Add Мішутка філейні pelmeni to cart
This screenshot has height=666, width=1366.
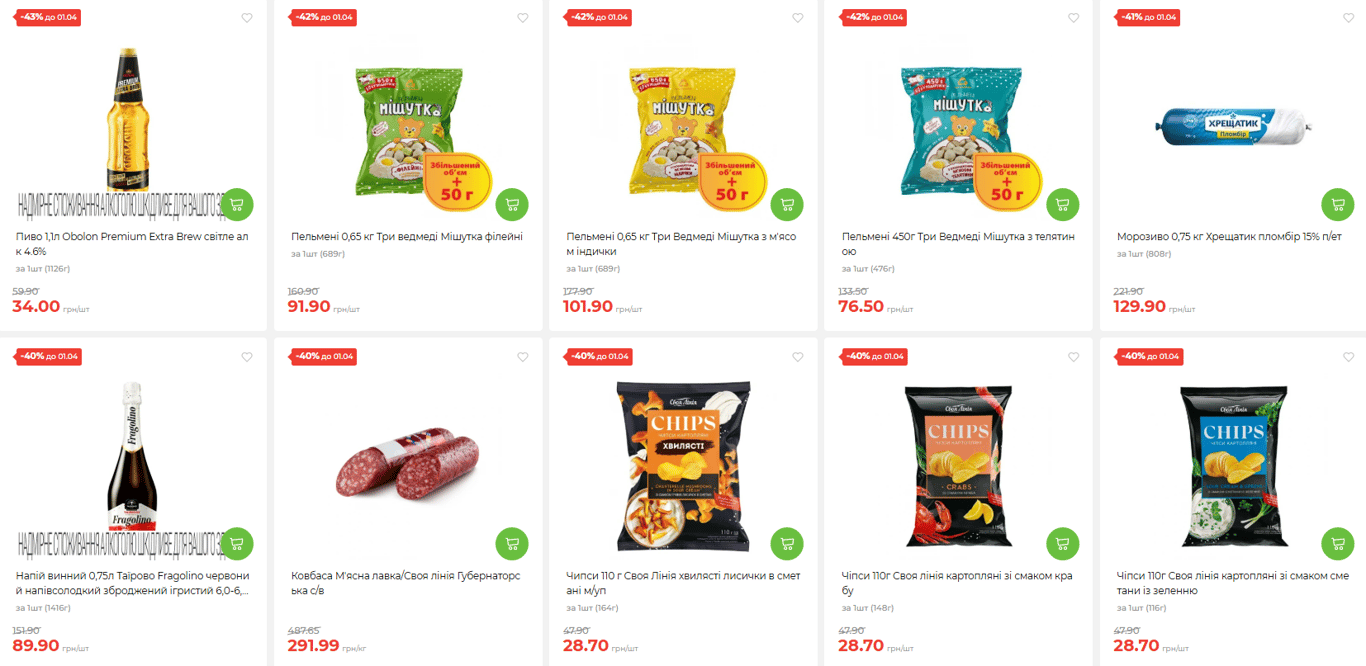pyautogui.click(x=512, y=204)
